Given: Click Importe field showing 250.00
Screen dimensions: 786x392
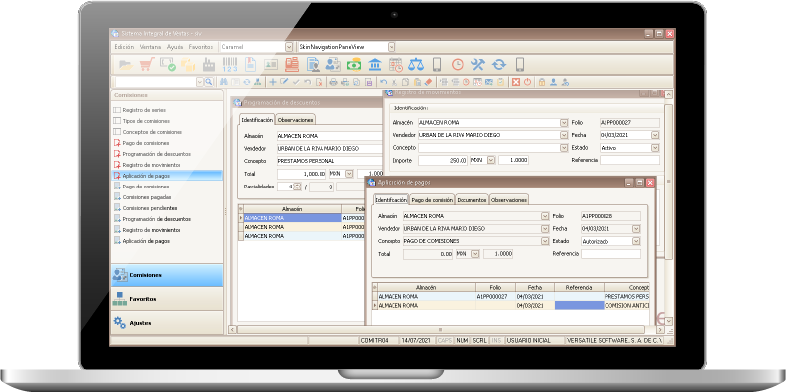Looking at the screenshot, I should [x=443, y=160].
